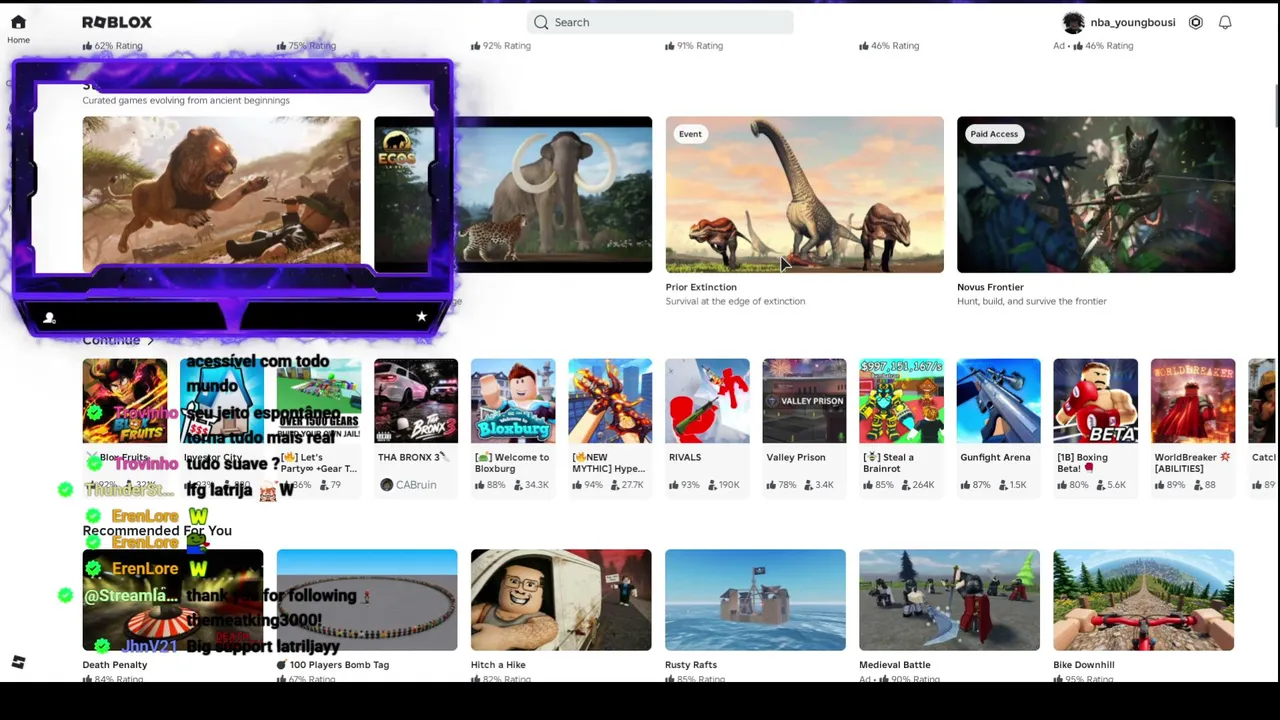This screenshot has height=720, width=1280.
Task: Click the 100 Players Bomb Tag title
Action: 333,665
